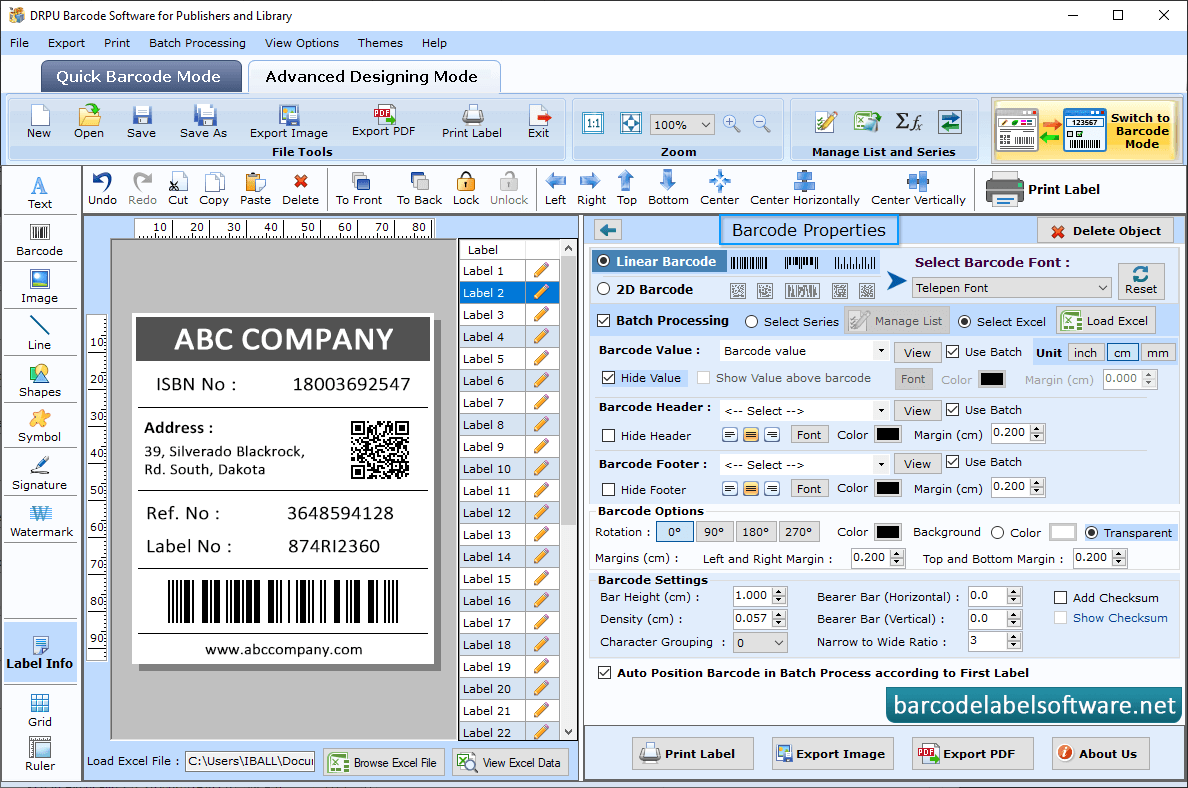Open the Barcode Header select dropdown
1188x788 pixels.
tap(804, 411)
